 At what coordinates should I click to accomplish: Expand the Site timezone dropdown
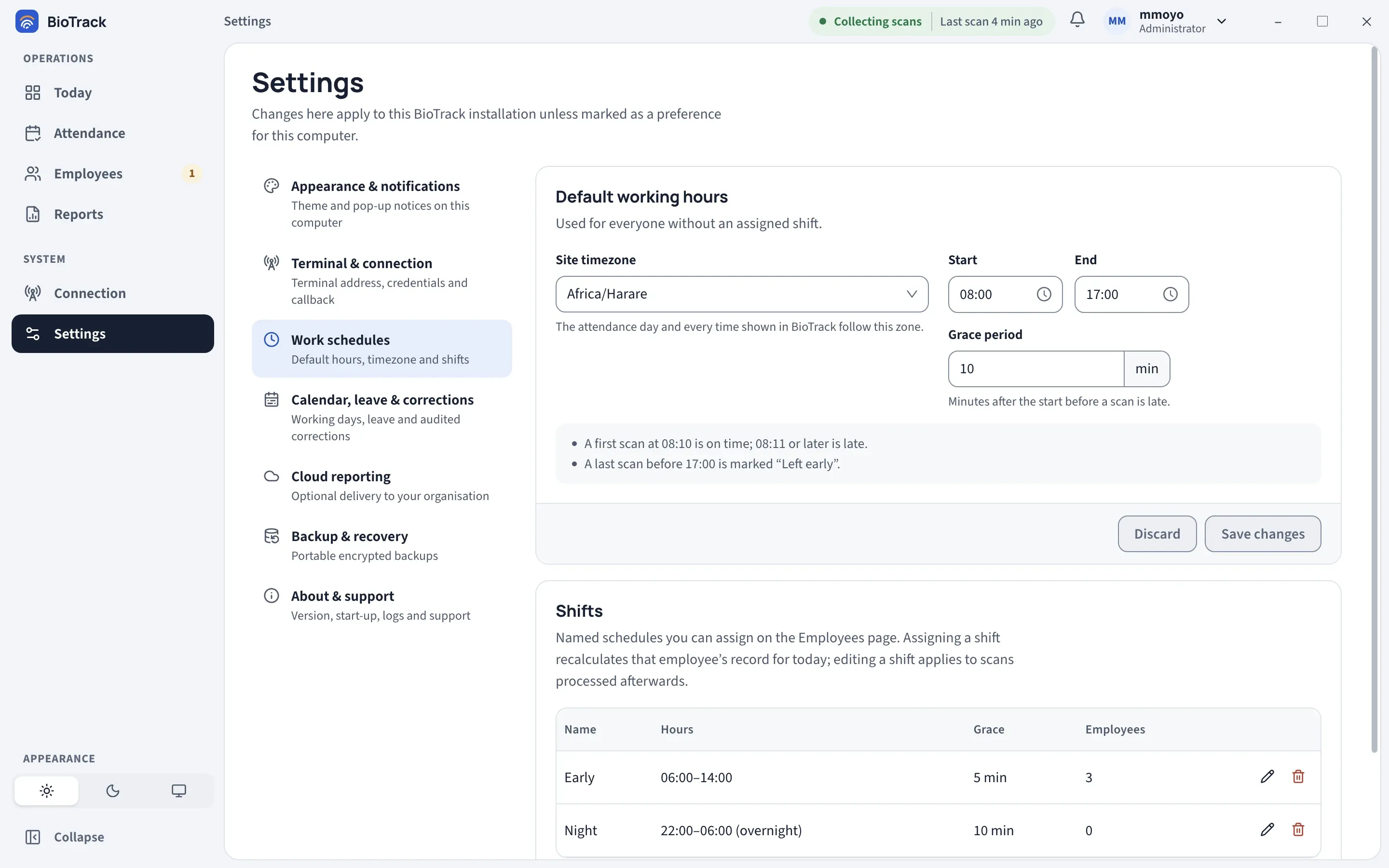pyautogui.click(x=742, y=294)
